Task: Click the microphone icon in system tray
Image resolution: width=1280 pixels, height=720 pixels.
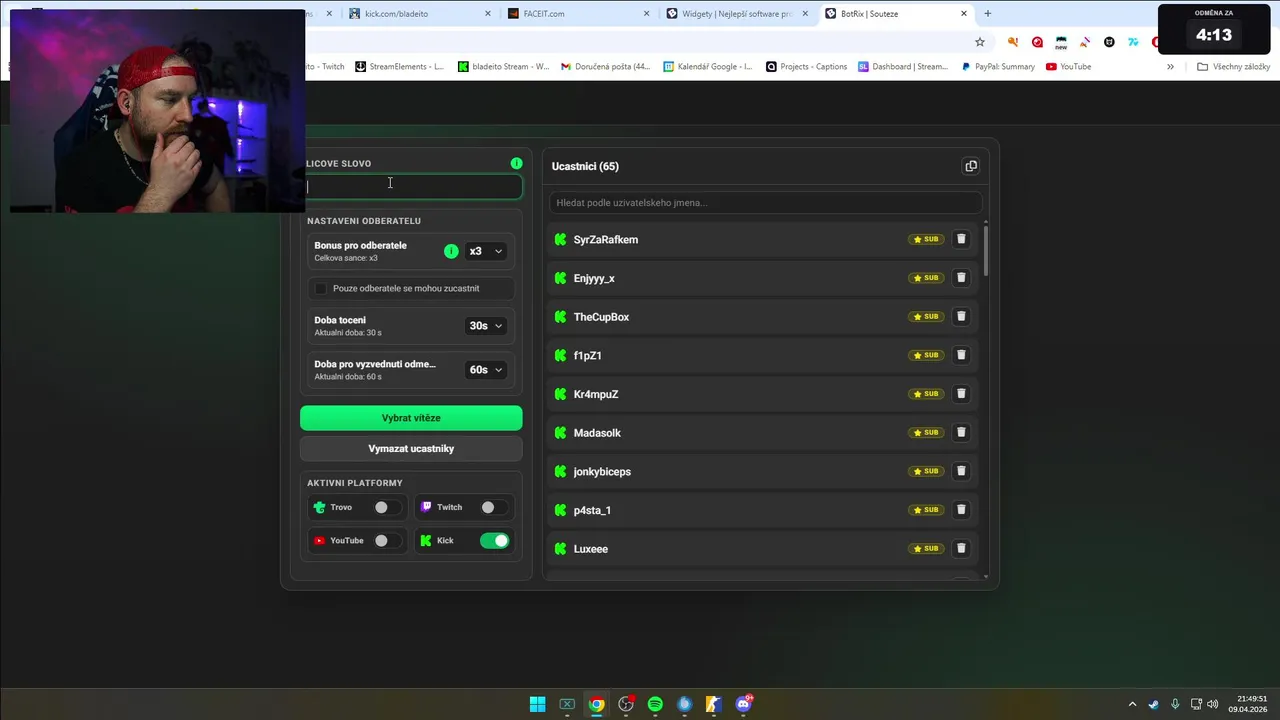Action: click(x=1175, y=704)
